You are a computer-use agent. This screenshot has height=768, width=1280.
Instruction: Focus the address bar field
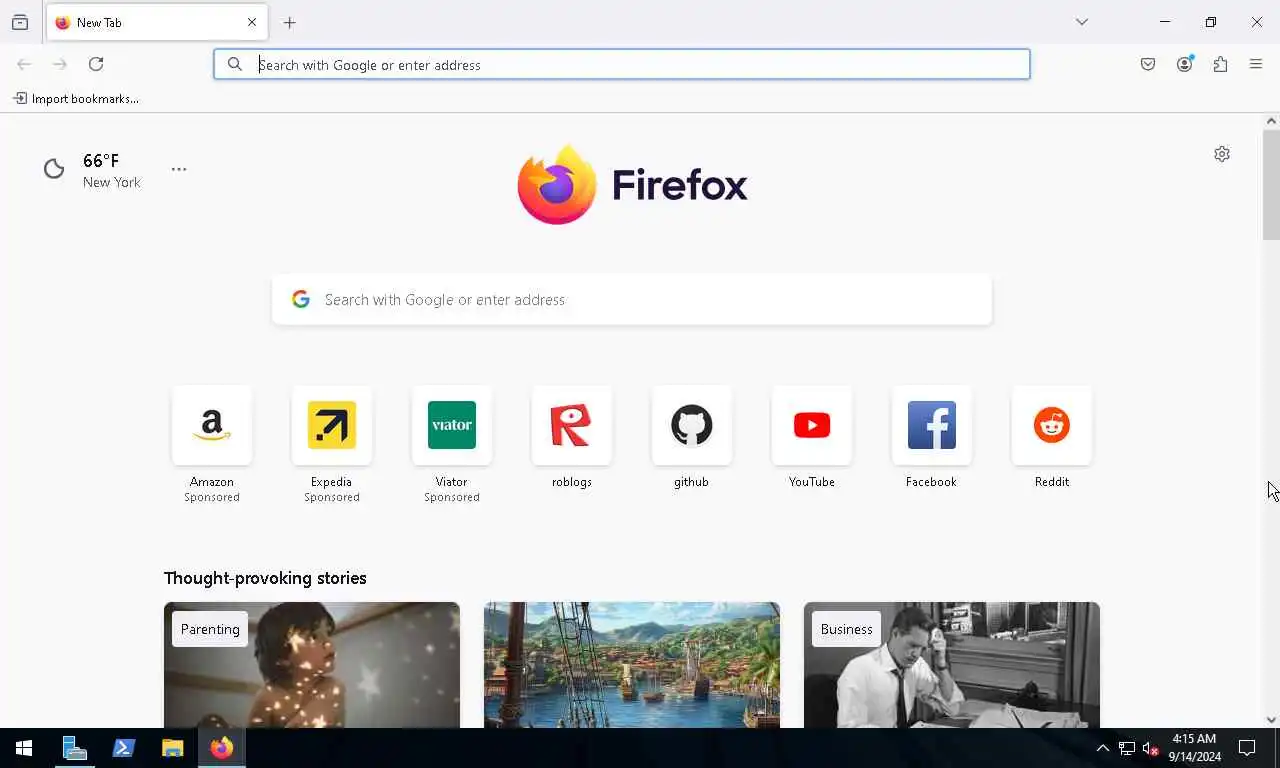(622, 64)
